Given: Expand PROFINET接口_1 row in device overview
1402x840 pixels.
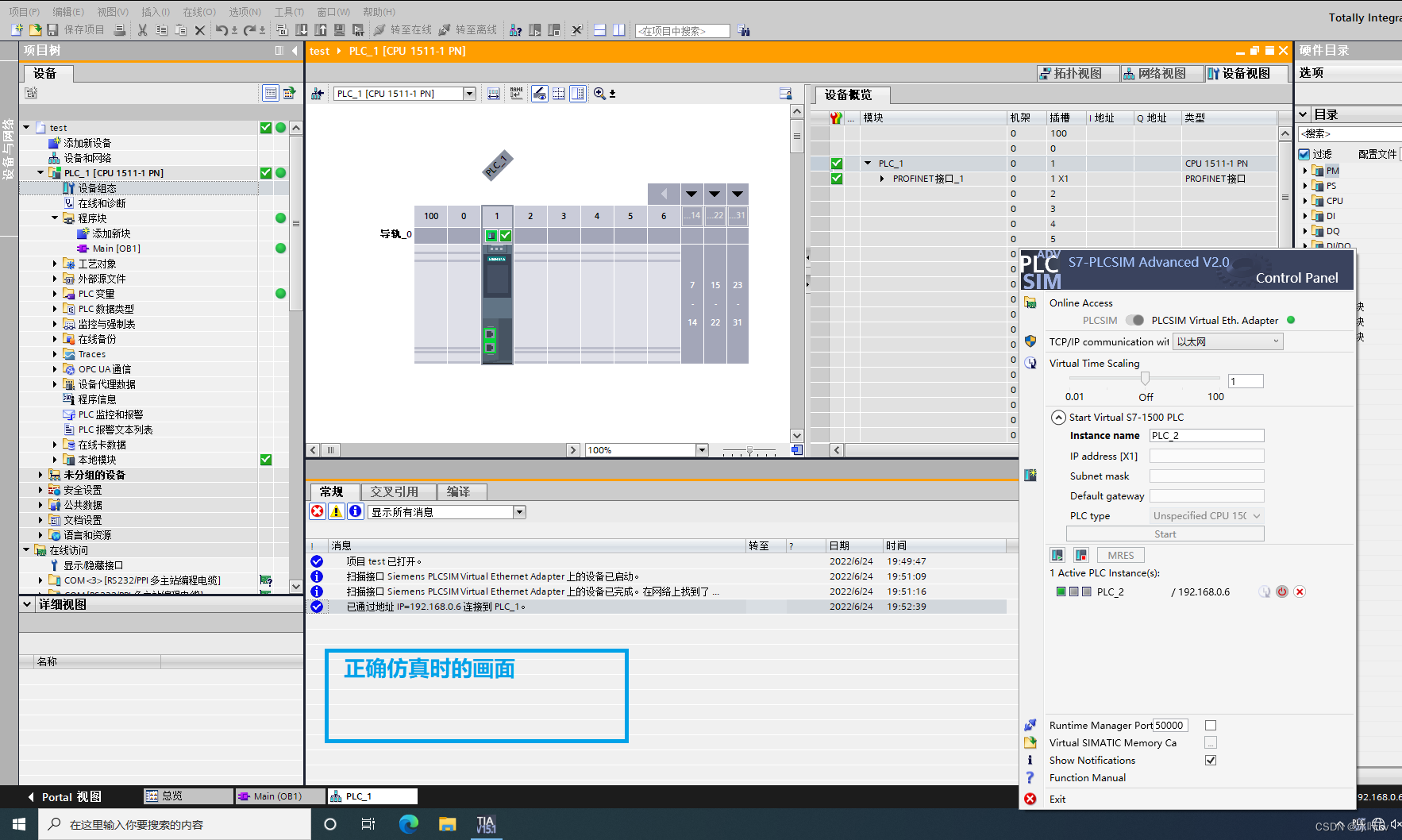Looking at the screenshot, I should click(882, 179).
